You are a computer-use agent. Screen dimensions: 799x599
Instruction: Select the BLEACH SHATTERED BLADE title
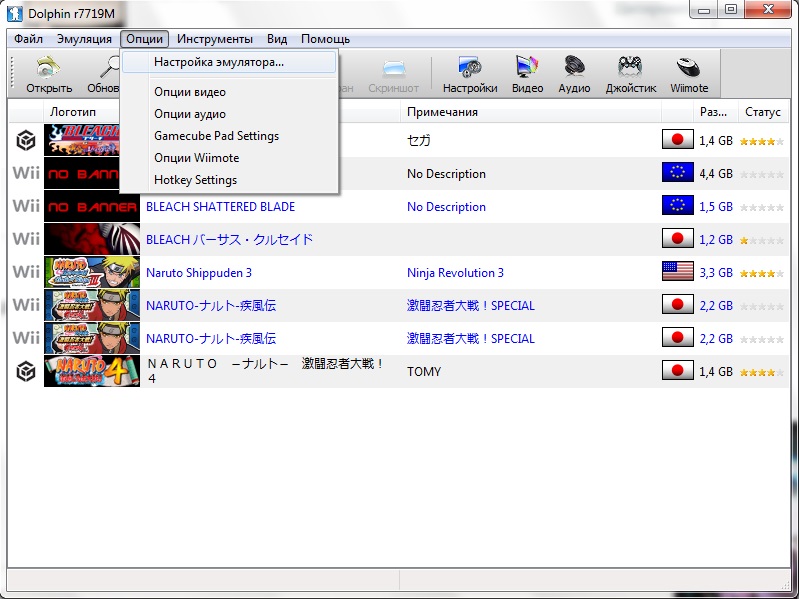pos(220,206)
